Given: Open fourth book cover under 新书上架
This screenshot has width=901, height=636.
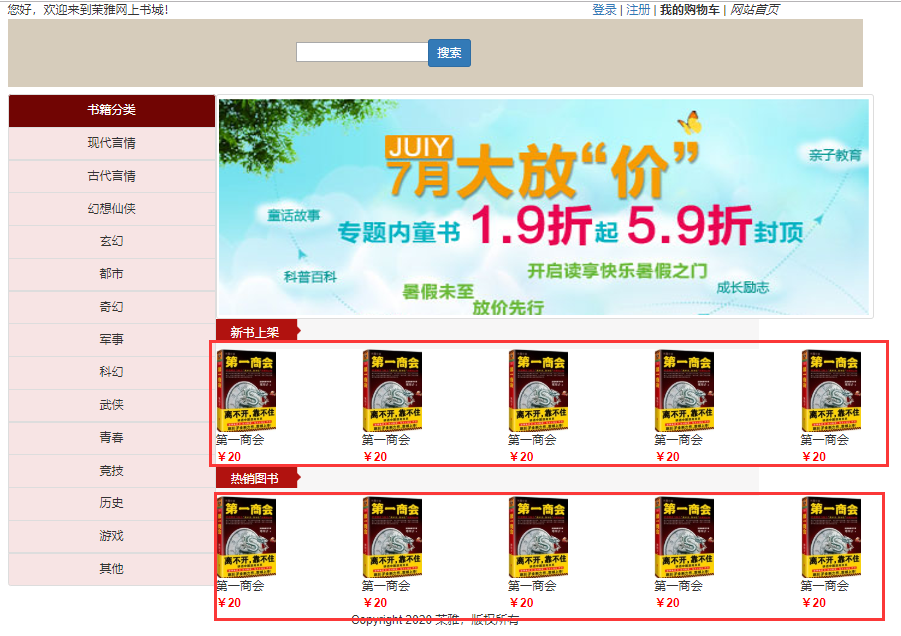Looking at the screenshot, I should tap(684, 391).
